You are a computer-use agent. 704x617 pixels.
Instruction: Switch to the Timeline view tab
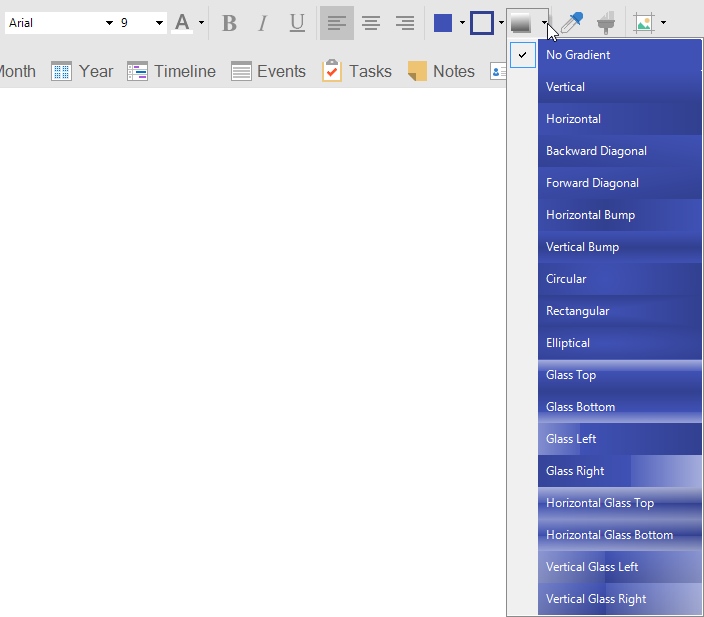pyautogui.click(x=171, y=71)
